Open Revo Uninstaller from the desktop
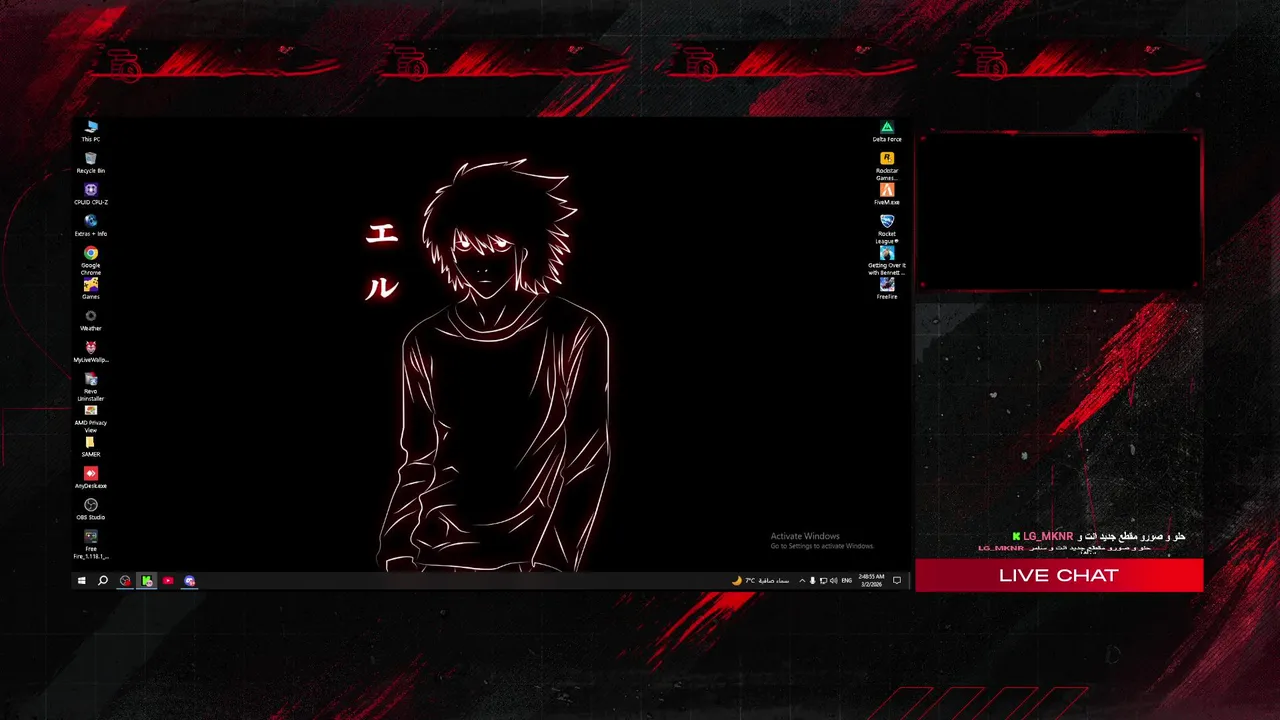The height and width of the screenshot is (720, 1280). pyautogui.click(x=91, y=387)
